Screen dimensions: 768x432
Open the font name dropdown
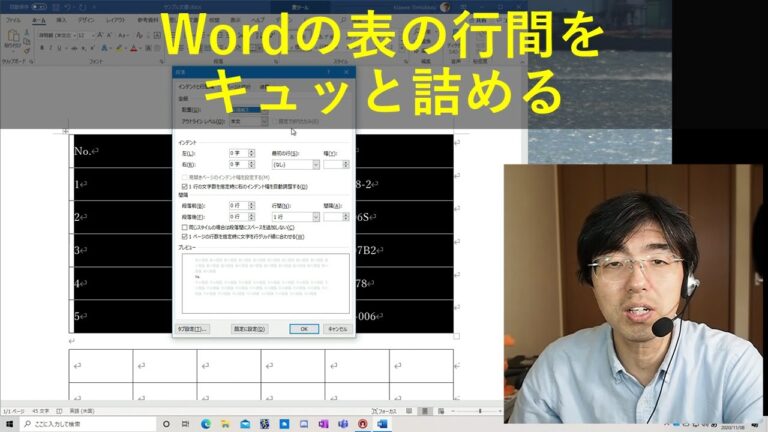click(x=75, y=35)
